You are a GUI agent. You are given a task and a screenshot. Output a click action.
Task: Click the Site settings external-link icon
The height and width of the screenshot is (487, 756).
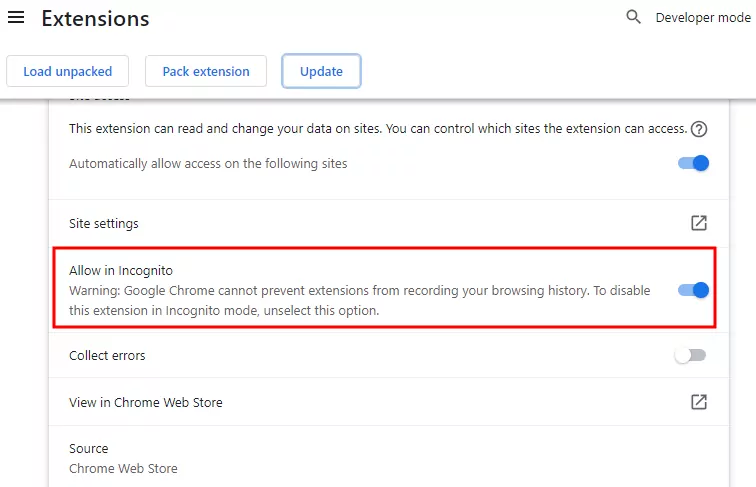699,223
